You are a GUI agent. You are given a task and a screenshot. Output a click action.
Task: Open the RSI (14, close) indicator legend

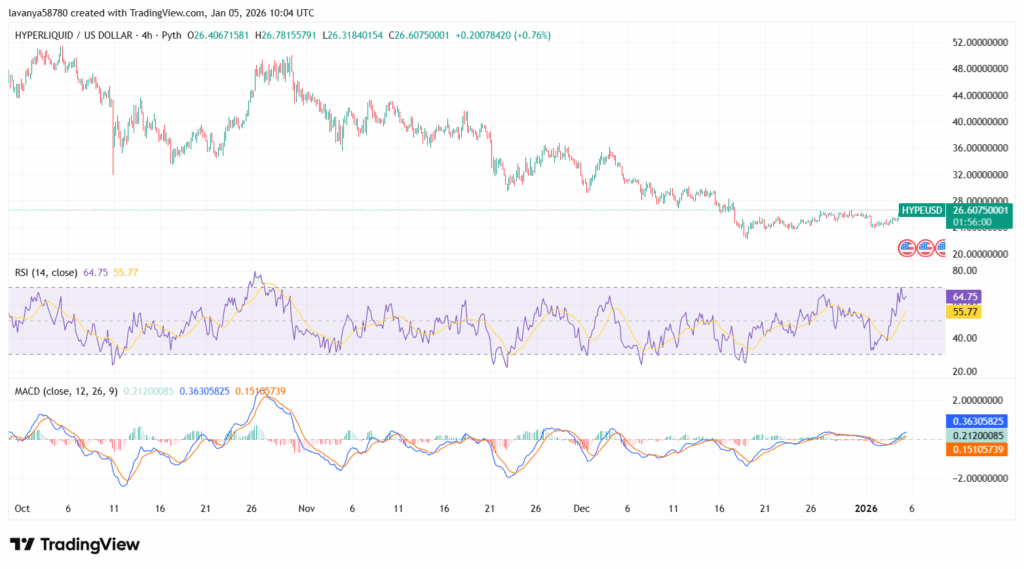(48, 271)
